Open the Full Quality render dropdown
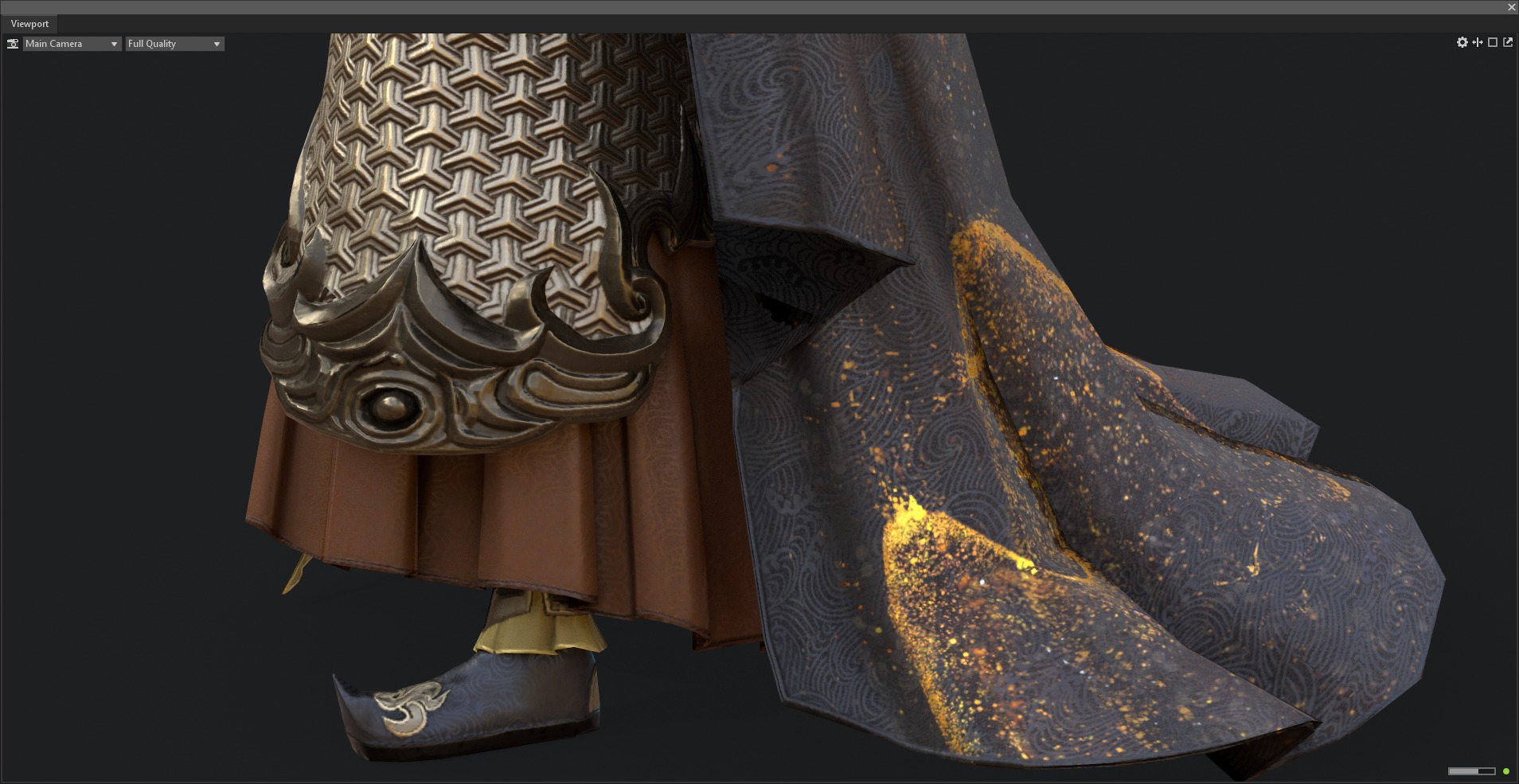The height and width of the screenshot is (784, 1519). pyautogui.click(x=174, y=44)
